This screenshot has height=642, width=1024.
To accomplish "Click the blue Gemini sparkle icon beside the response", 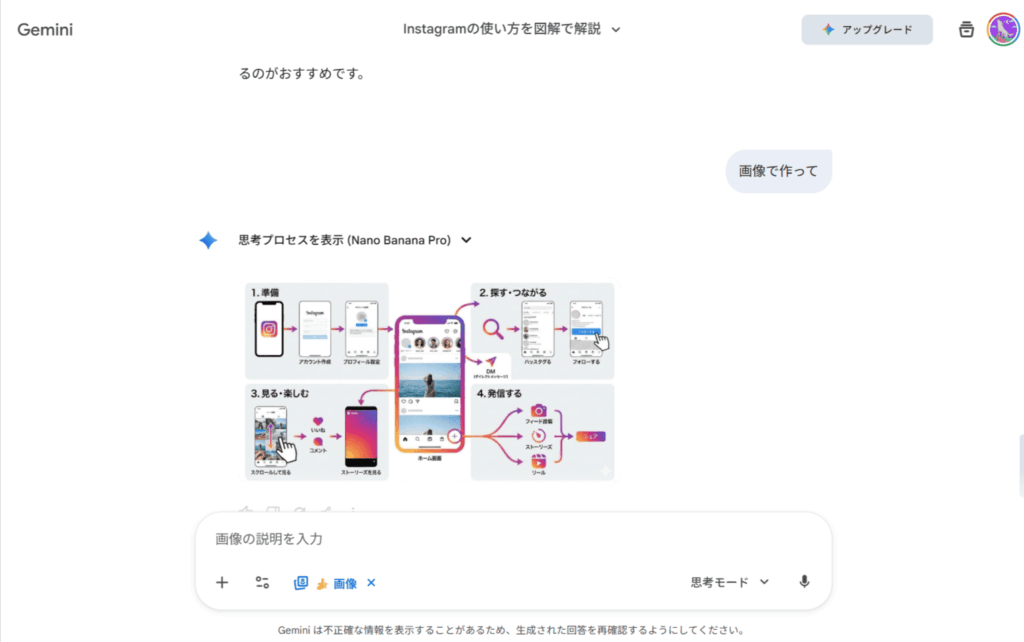I will pyautogui.click(x=208, y=240).
